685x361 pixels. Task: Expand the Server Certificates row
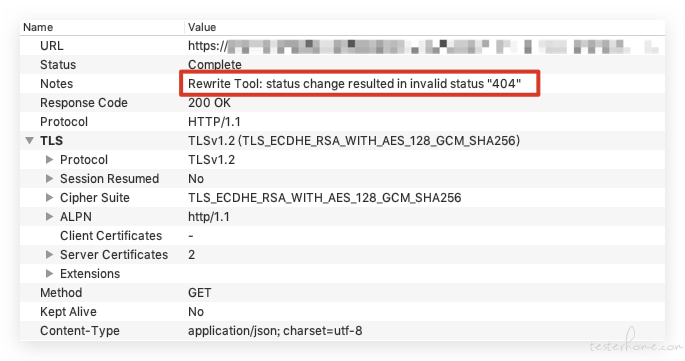[x=49, y=255]
